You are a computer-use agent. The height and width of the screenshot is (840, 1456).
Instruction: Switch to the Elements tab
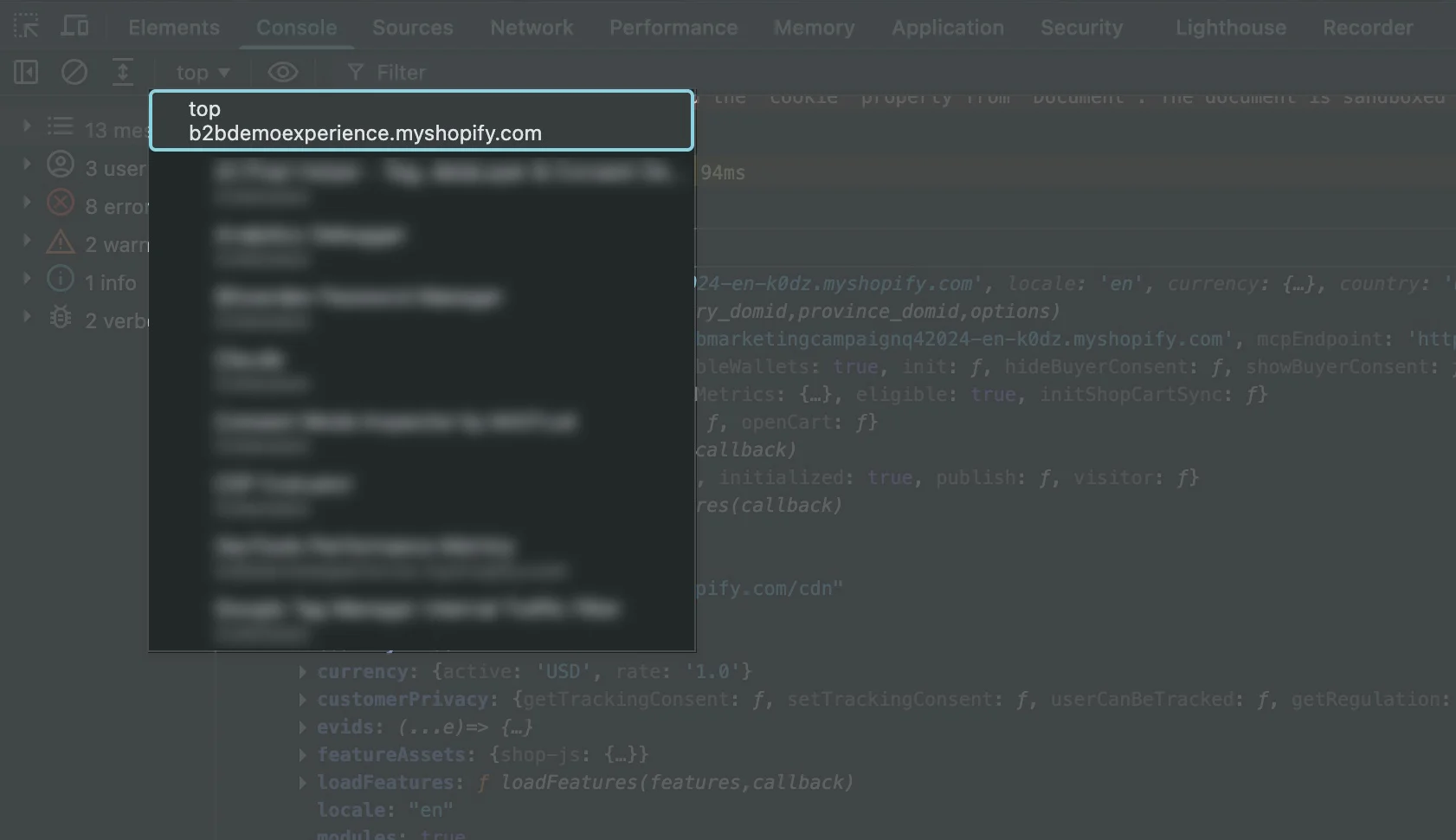174,27
